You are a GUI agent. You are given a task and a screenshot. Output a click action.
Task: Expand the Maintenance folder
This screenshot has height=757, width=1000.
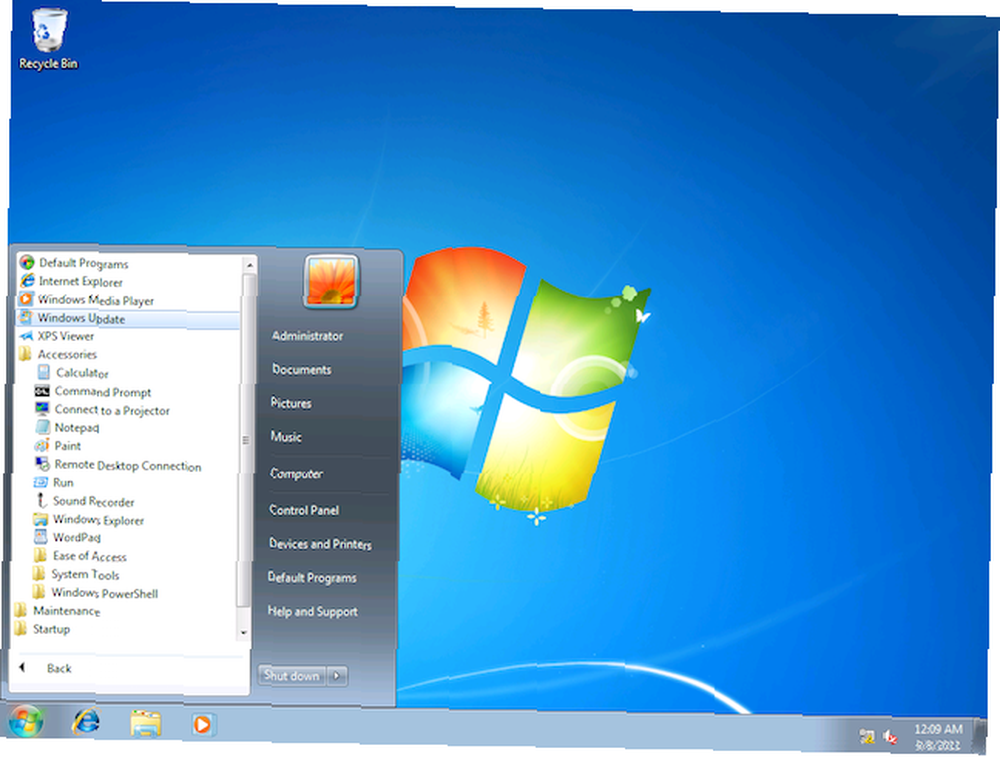pyautogui.click(x=57, y=611)
